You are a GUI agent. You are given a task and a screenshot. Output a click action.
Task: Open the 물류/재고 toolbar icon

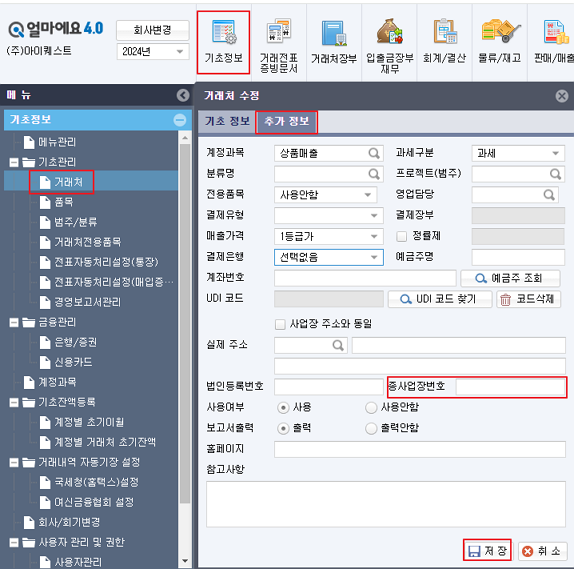pos(500,42)
